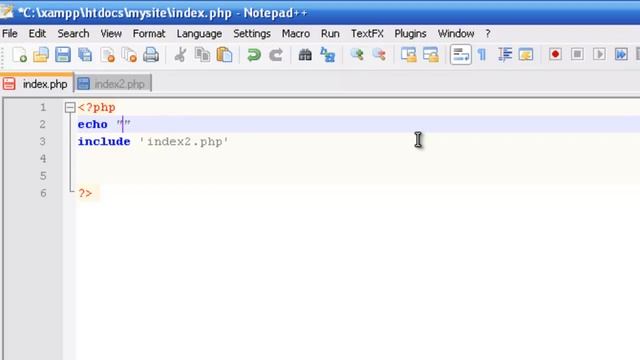Viewport: 640px width, 360px height.
Task: Run macro multiple times
Action: tap(621, 54)
